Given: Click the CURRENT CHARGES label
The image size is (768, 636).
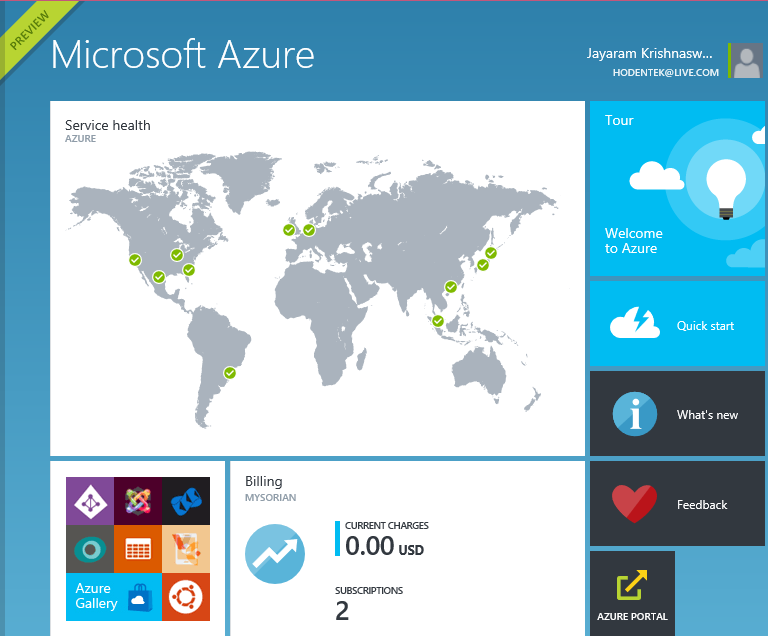Looking at the screenshot, I should pos(386,526).
